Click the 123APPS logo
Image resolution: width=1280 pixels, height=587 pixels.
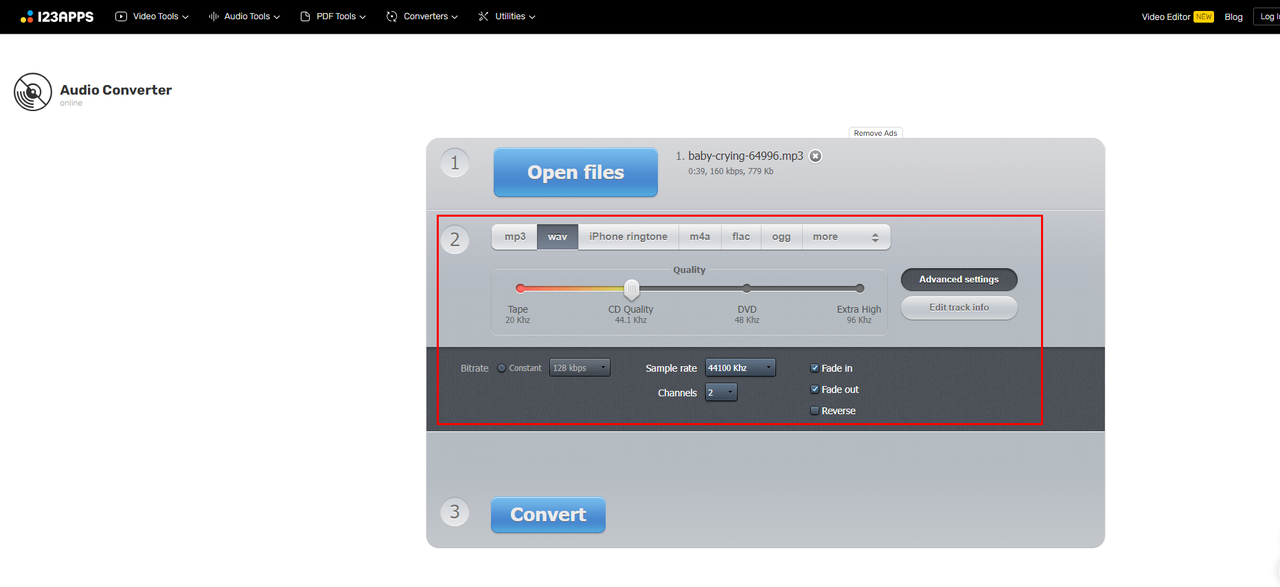[57, 16]
